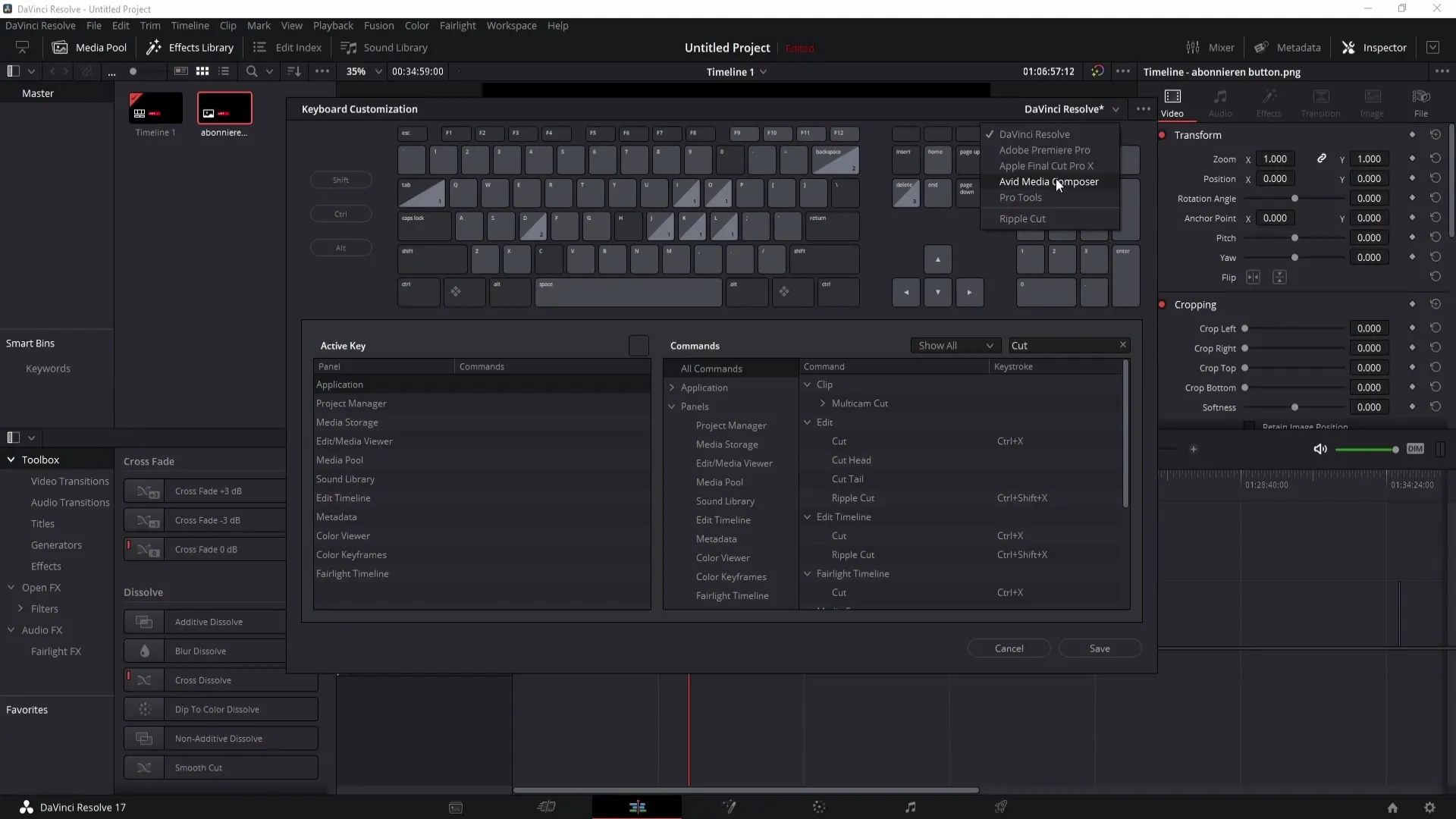Toggle the Cropping enable dot

pyautogui.click(x=1162, y=305)
